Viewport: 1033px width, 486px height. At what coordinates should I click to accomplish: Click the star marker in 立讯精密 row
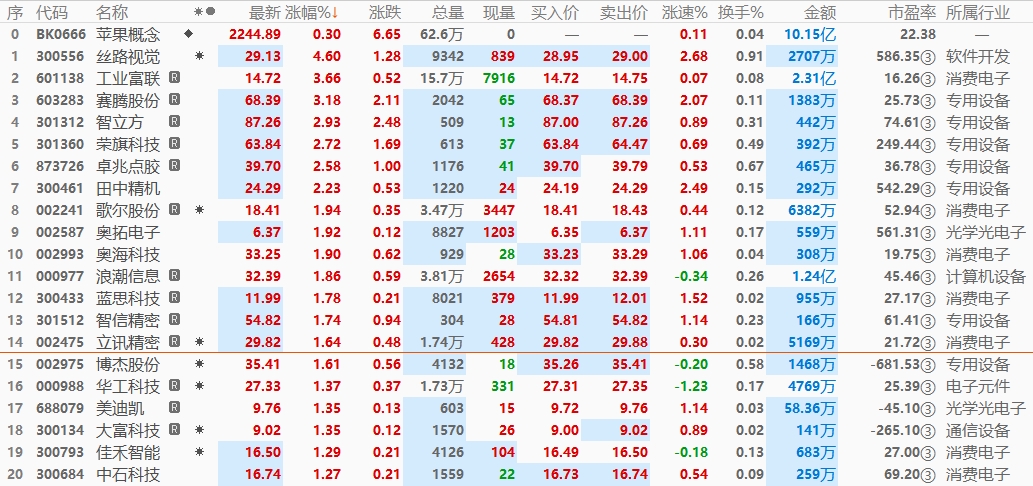[x=200, y=342]
